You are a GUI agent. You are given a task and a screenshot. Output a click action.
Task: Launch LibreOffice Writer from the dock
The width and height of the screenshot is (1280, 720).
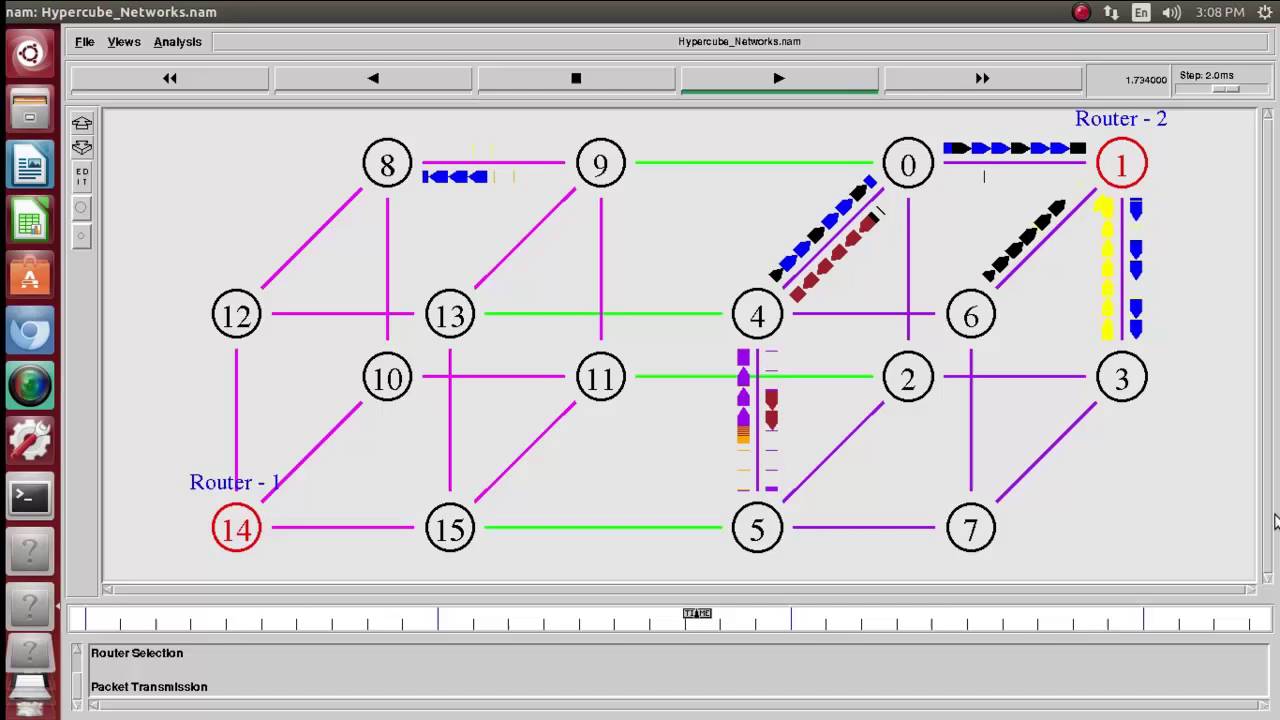pos(30,165)
